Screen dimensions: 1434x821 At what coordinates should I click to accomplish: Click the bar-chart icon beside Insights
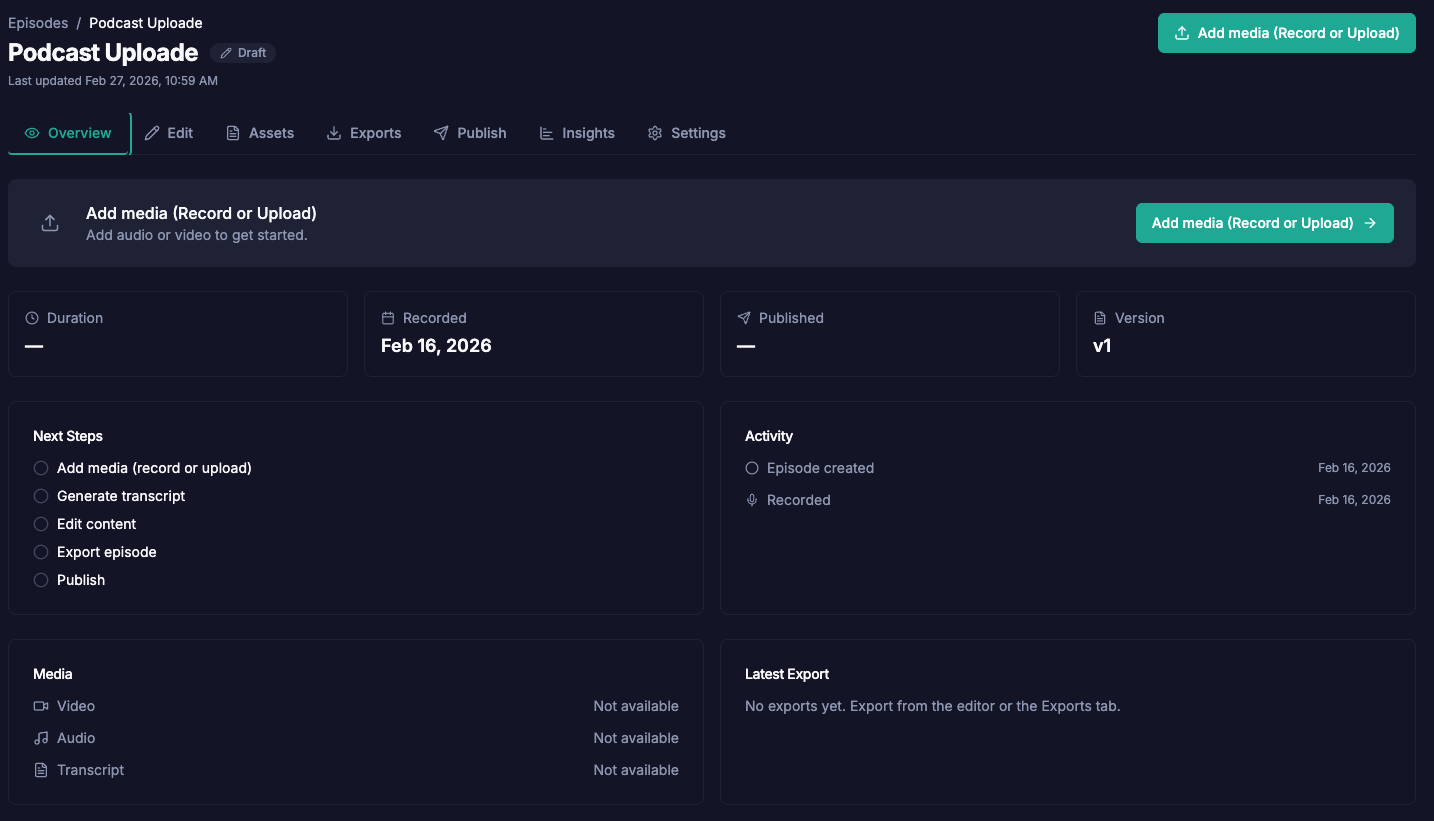tap(546, 132)
